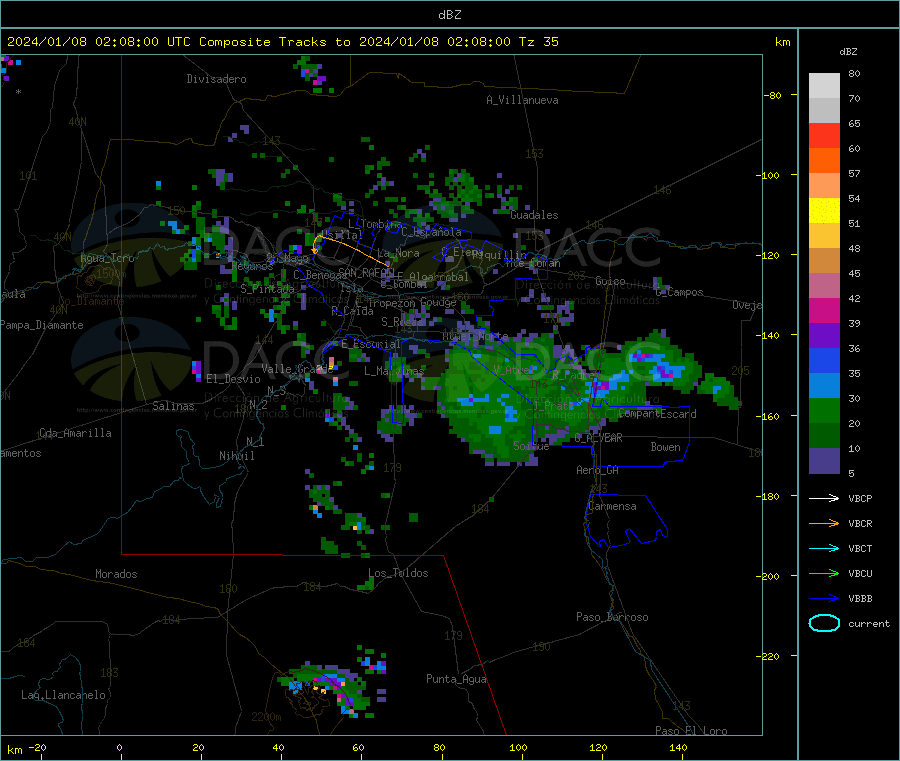The image size is (900, 761).
Task: Click the orange storm track line near La_Nora
Action: coord(351,247)
